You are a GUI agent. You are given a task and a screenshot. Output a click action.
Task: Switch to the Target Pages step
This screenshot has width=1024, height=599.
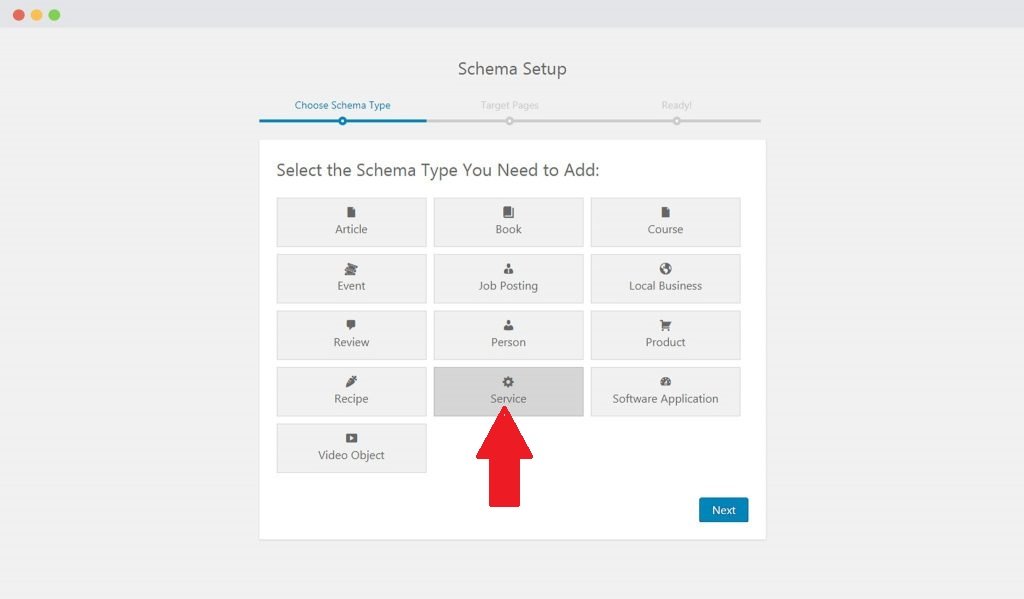click(x=510, y=105)
